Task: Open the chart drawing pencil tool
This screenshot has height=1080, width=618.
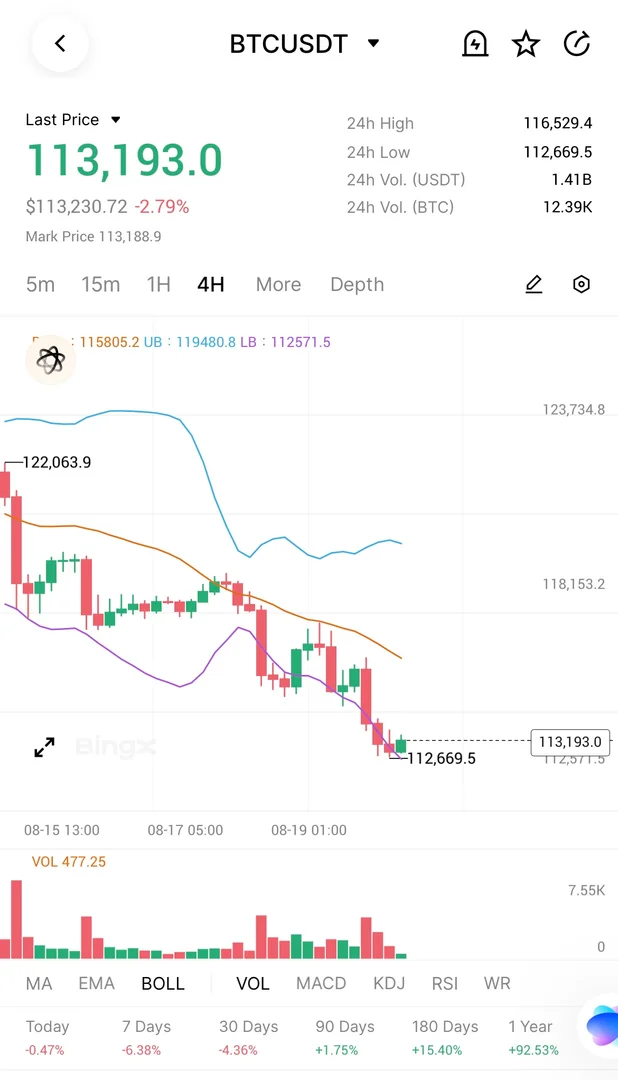Action: coord(534,285)
